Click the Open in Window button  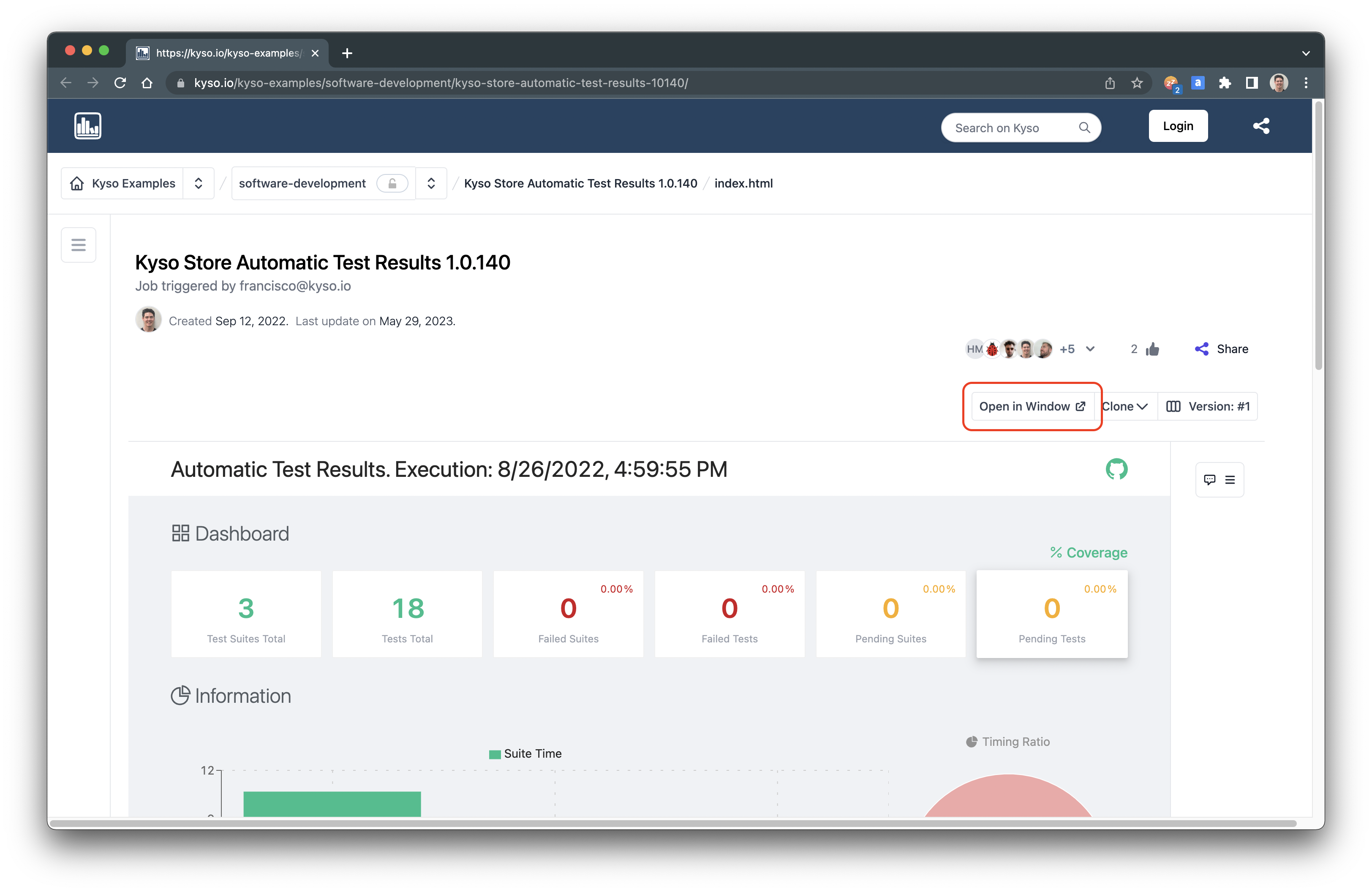(1032, 406)
